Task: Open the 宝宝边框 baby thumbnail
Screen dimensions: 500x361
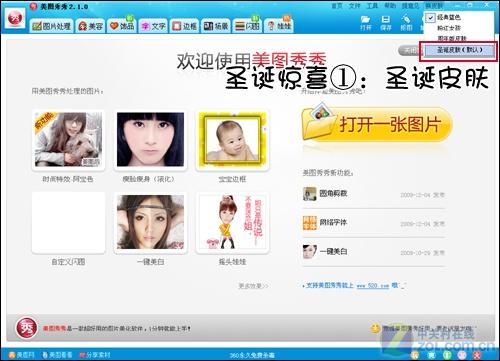Action: point(232,140)
